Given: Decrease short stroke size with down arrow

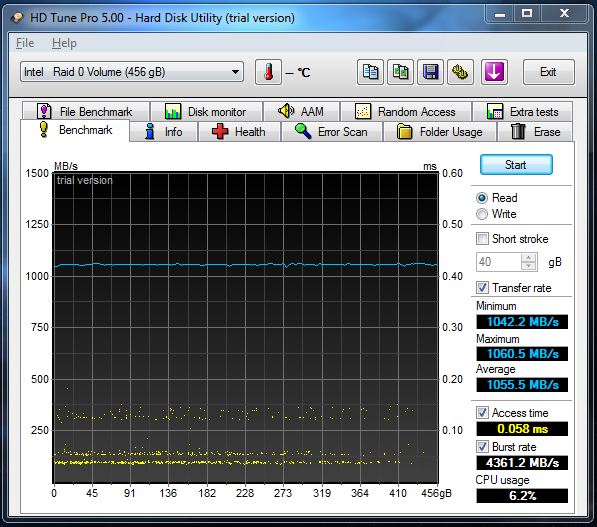Looking at the screenshot, I should pyautogui.click(x=528, y=266).
